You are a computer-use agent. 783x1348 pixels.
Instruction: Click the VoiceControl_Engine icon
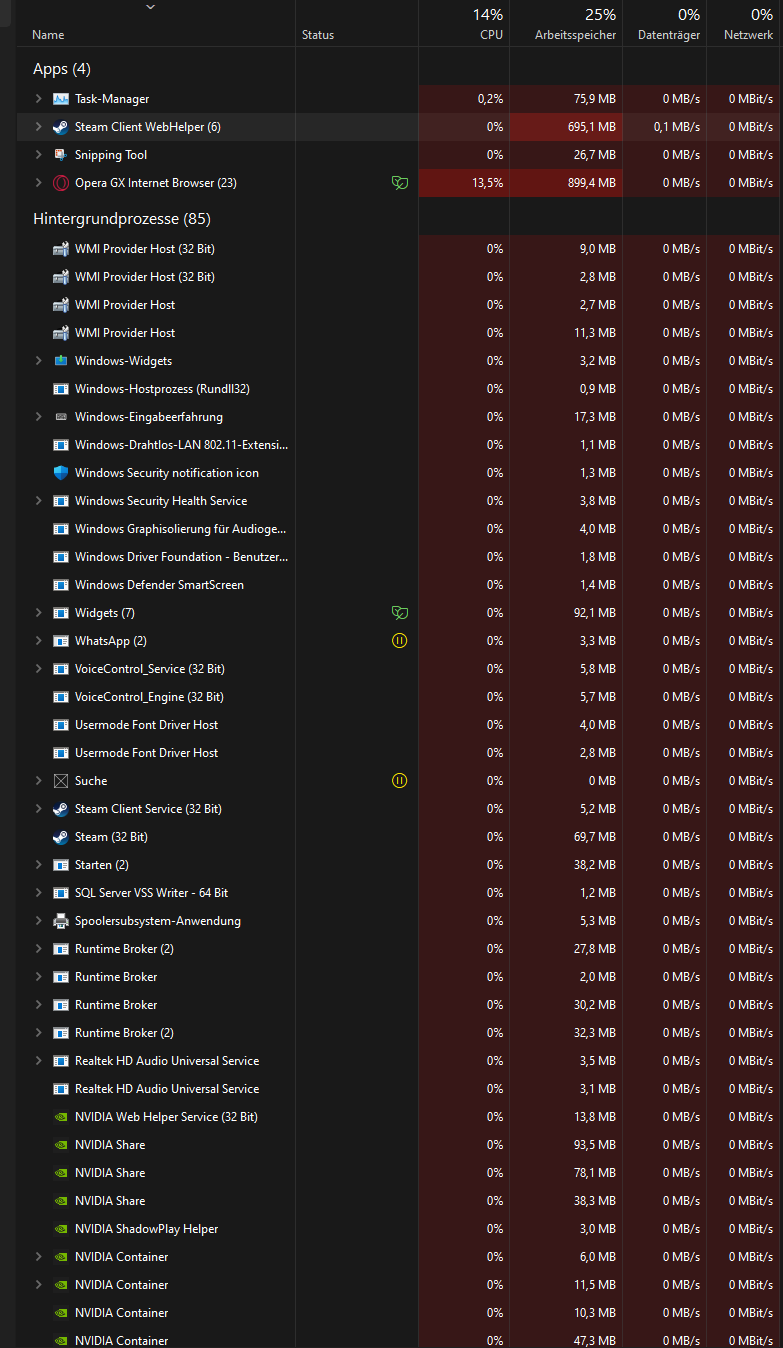pos(60,697)
